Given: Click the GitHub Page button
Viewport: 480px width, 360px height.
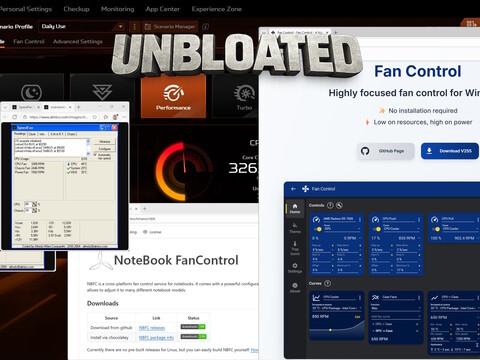Looking at the screenshot, I should [x=386, y=151].
